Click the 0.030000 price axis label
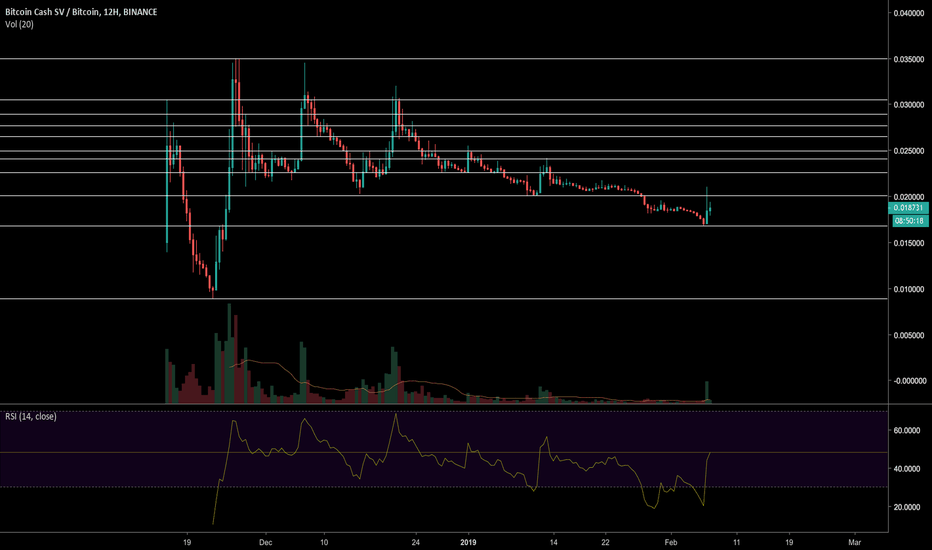This screenshot has height=550, width=932. [909, 105]
